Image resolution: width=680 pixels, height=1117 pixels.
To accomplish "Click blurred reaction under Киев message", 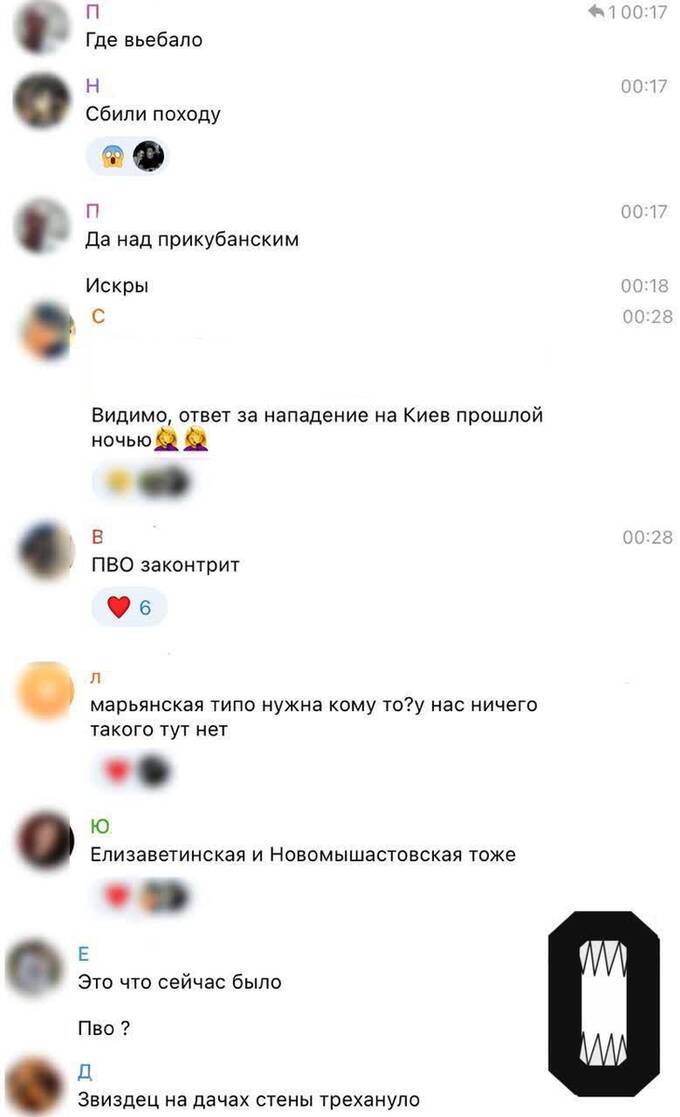I will tap(144, 482).
